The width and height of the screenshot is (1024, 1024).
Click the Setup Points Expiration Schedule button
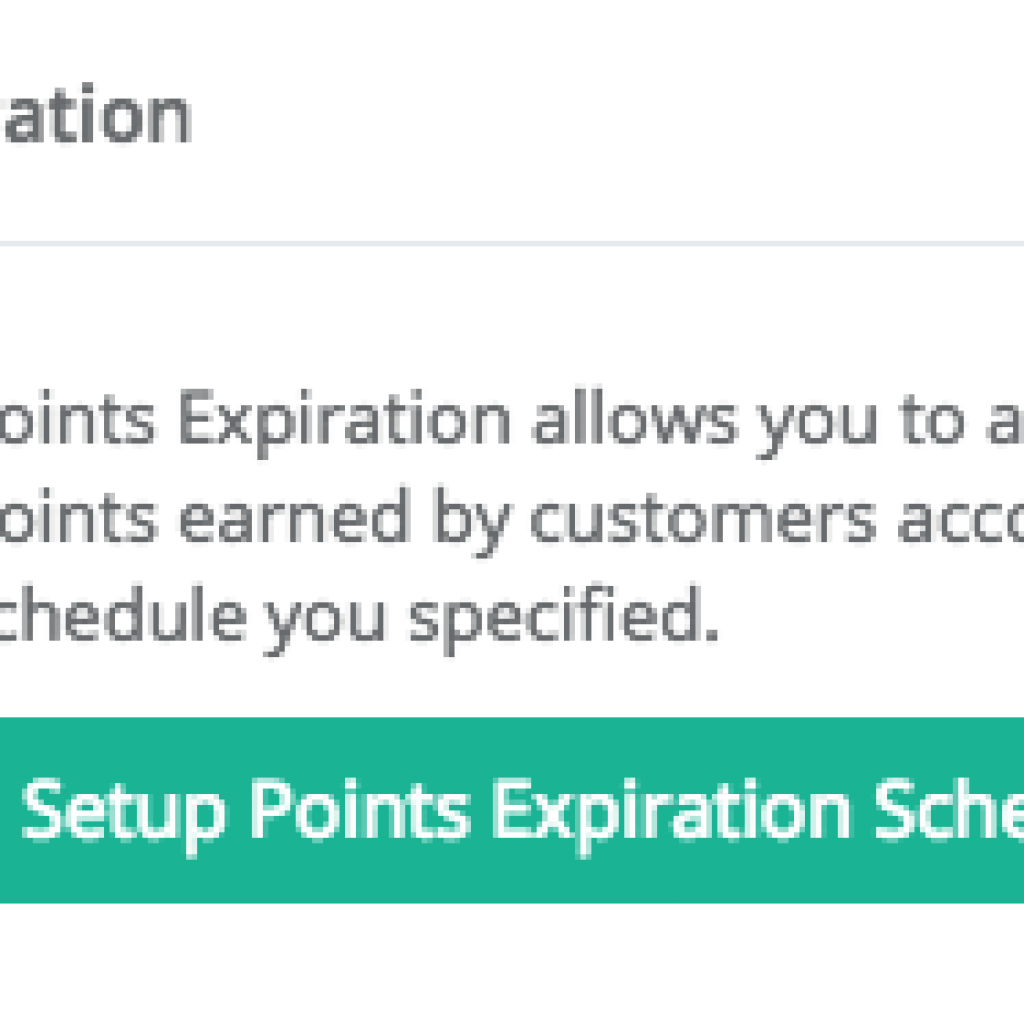[512, 810]
